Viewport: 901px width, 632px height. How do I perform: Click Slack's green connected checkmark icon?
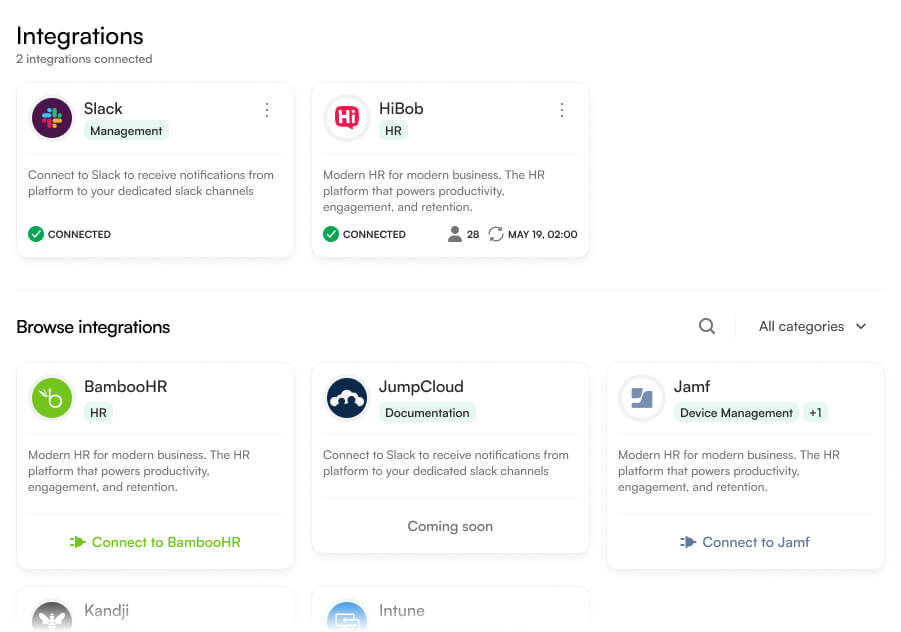pos(36,234)
